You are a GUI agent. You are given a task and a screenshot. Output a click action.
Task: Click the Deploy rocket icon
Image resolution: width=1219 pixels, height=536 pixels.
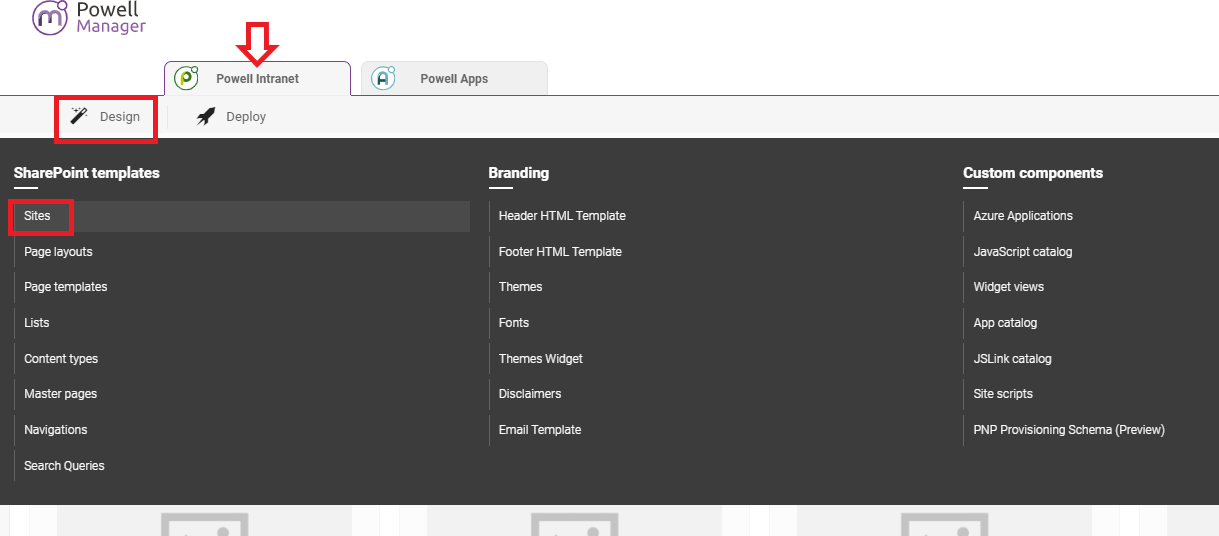(x=206, y=117)
